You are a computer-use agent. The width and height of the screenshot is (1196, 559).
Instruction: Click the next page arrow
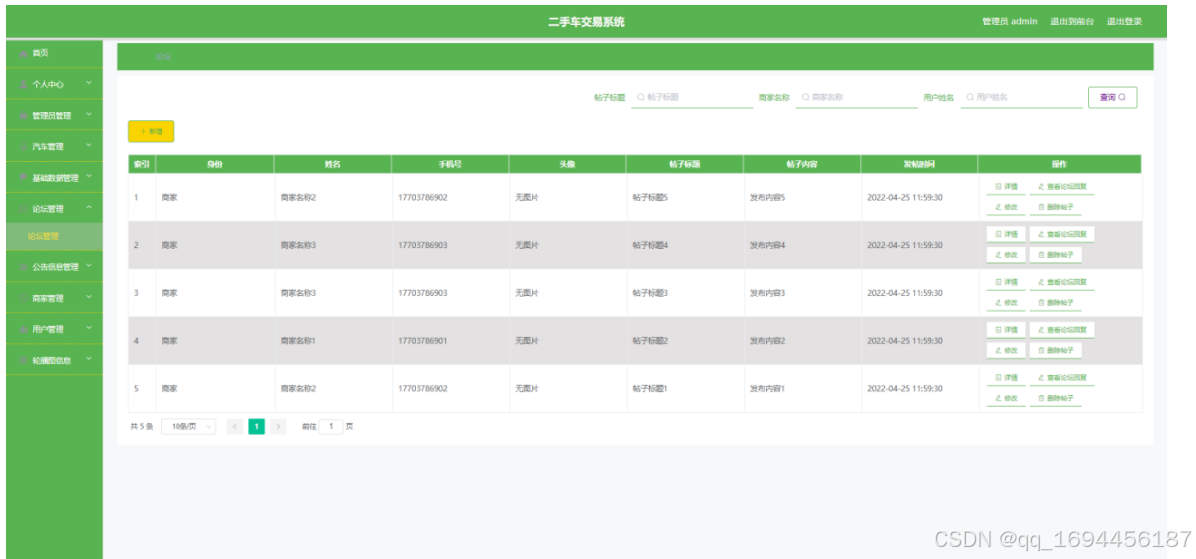[278, 426]
